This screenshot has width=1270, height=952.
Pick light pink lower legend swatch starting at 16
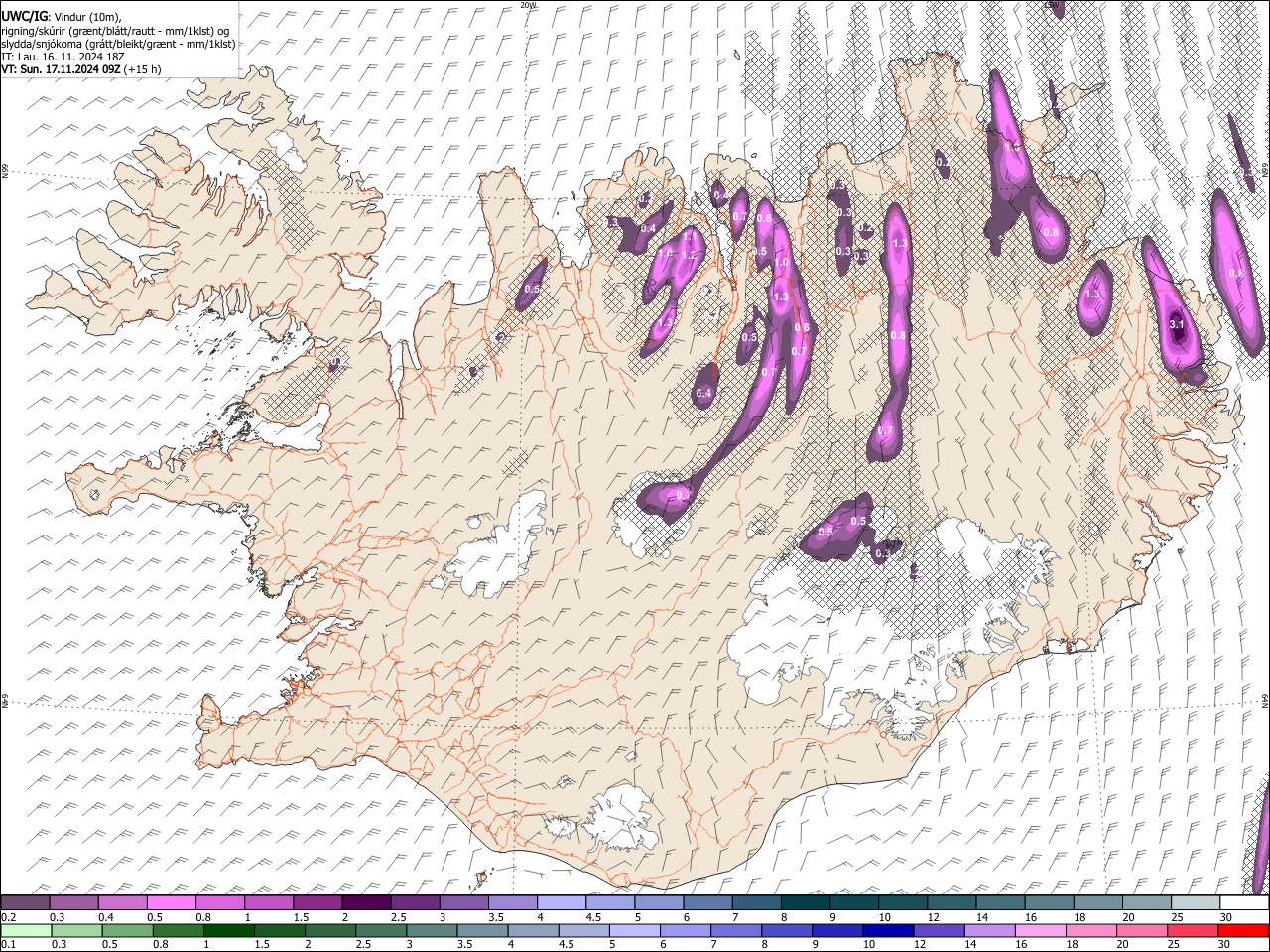[1040, 930]
